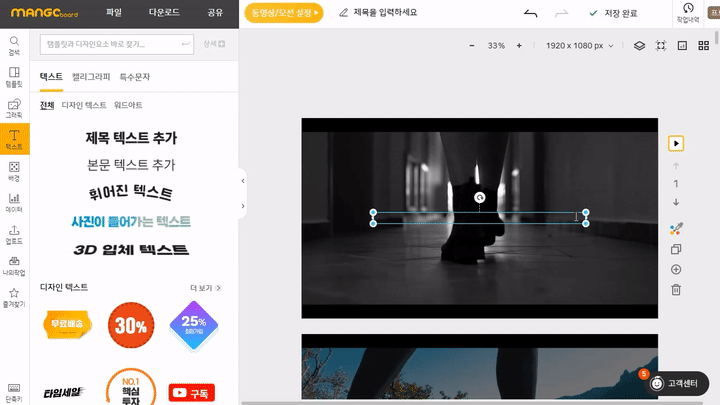Delete the page with the trash icon
This screenshot has height=405, width=720.
click(676, 290)
